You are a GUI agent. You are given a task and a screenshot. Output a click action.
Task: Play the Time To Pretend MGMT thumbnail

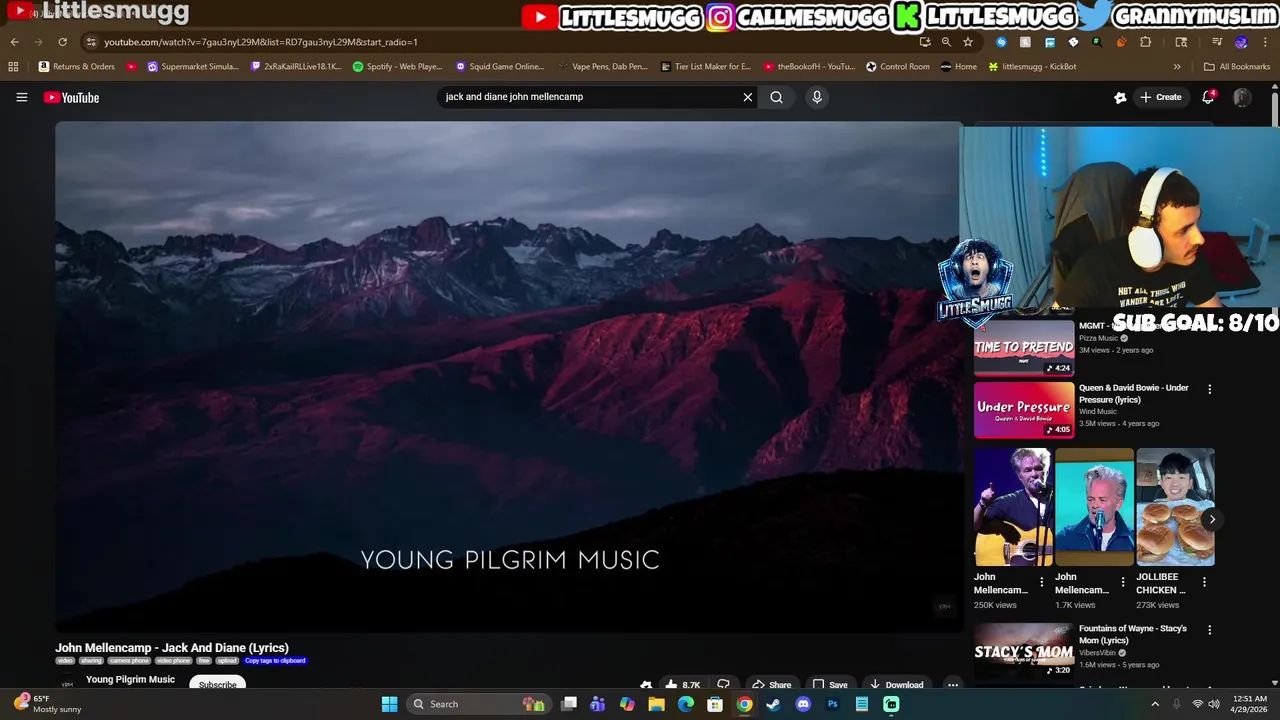point(1024,348)
